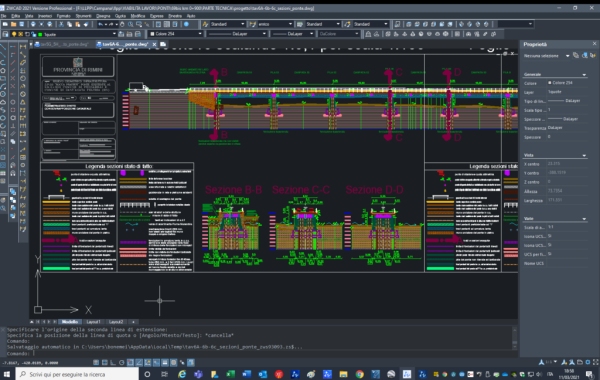Click the Undo arrow icon
Viewport: 600px width, 380px height.
point(101,24)
